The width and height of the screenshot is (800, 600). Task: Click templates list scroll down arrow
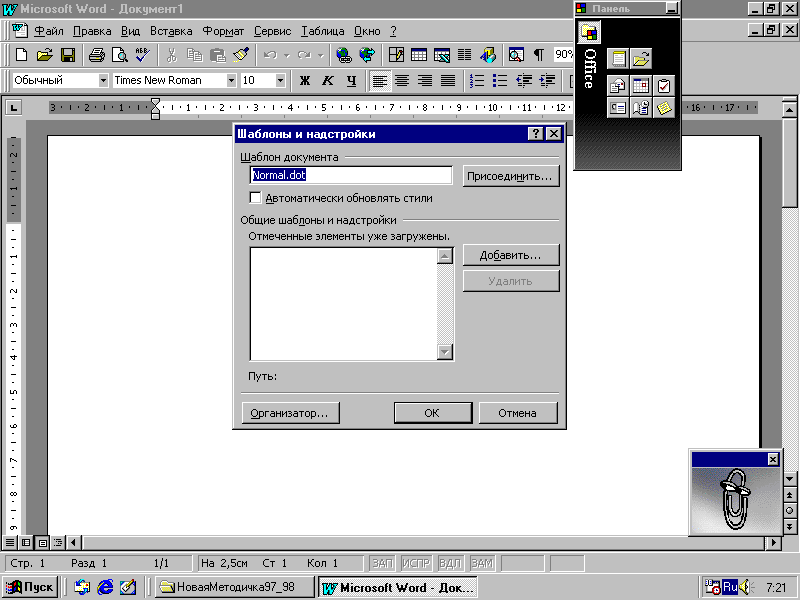pos(445,352)
